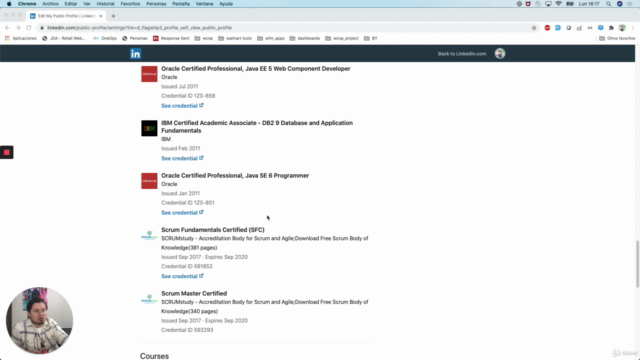Screen dimensions: 640x360
Task: Expand the Otros favoritos folder
Action: [x=617, y=38]
